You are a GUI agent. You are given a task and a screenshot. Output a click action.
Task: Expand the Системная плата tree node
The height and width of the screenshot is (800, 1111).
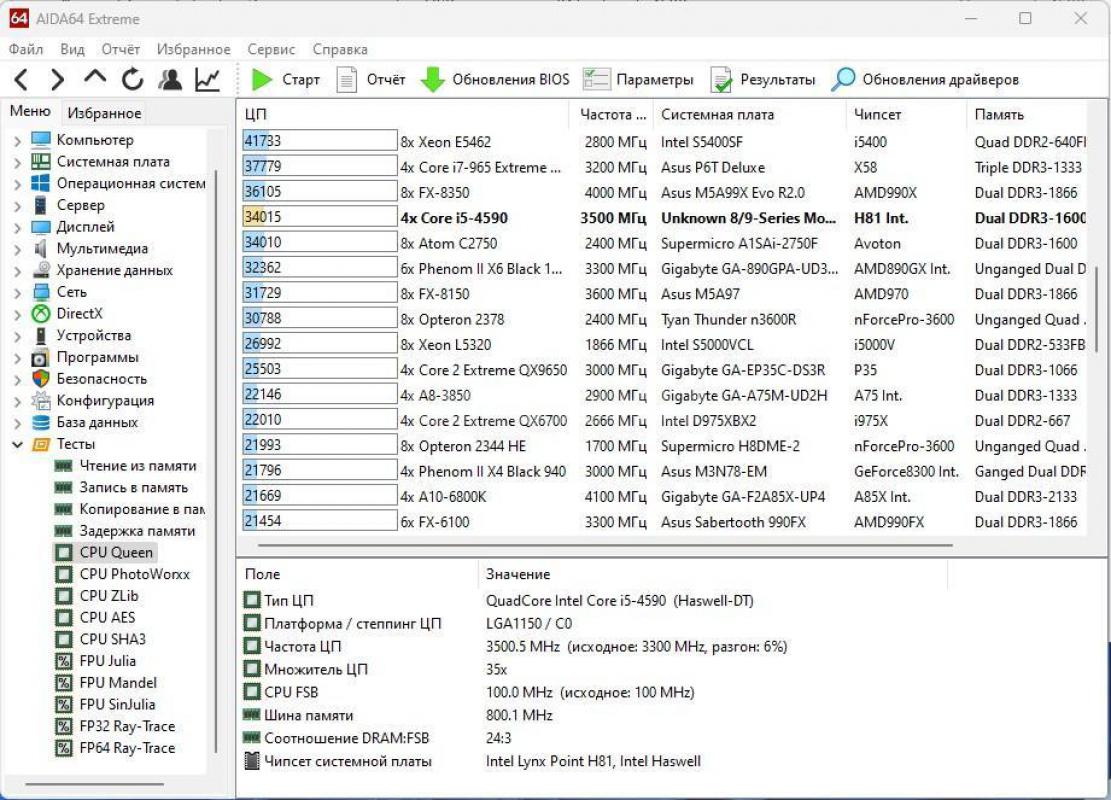tap(17, 162)
